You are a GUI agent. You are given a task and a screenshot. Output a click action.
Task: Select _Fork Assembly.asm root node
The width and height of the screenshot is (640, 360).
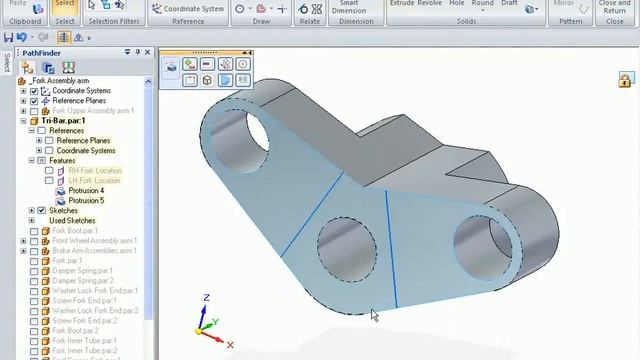click(x=59, y=81)
